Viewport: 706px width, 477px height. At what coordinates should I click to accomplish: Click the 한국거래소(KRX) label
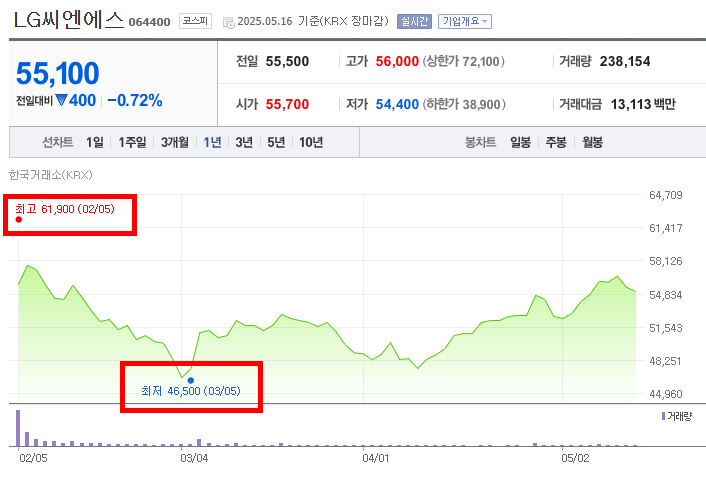tap(50, 175)
